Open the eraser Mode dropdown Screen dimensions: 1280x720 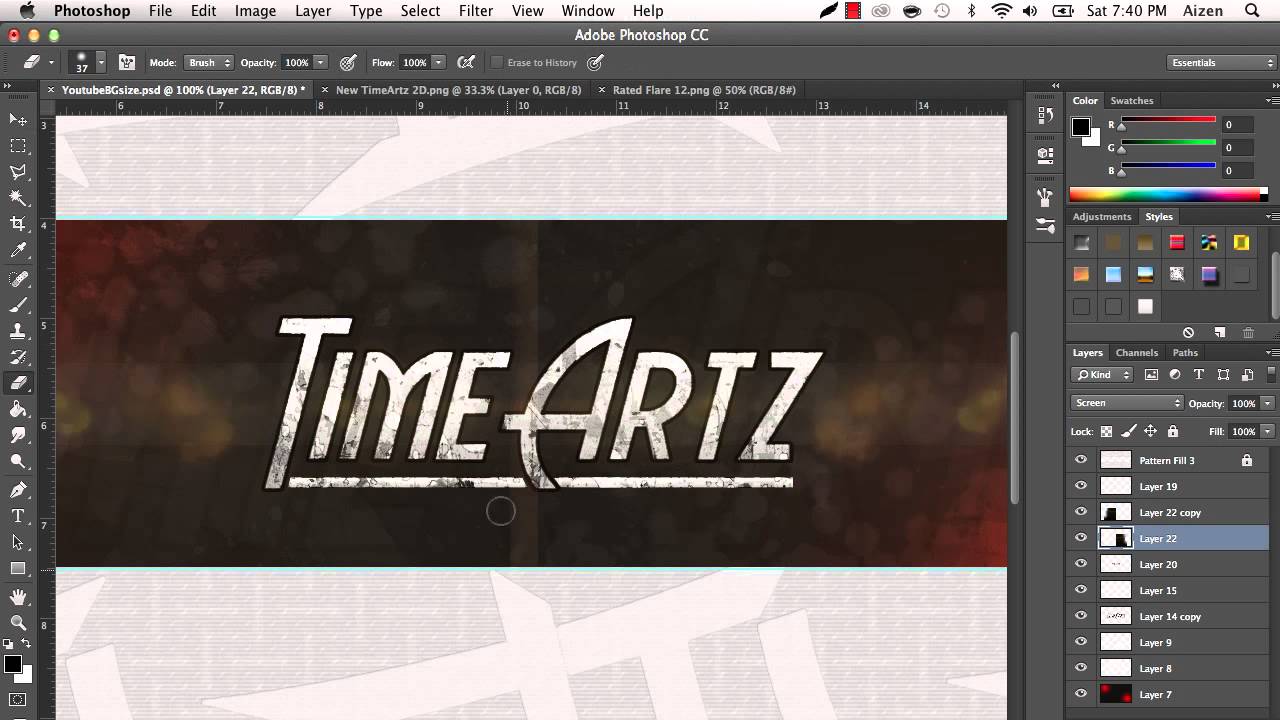209,62
